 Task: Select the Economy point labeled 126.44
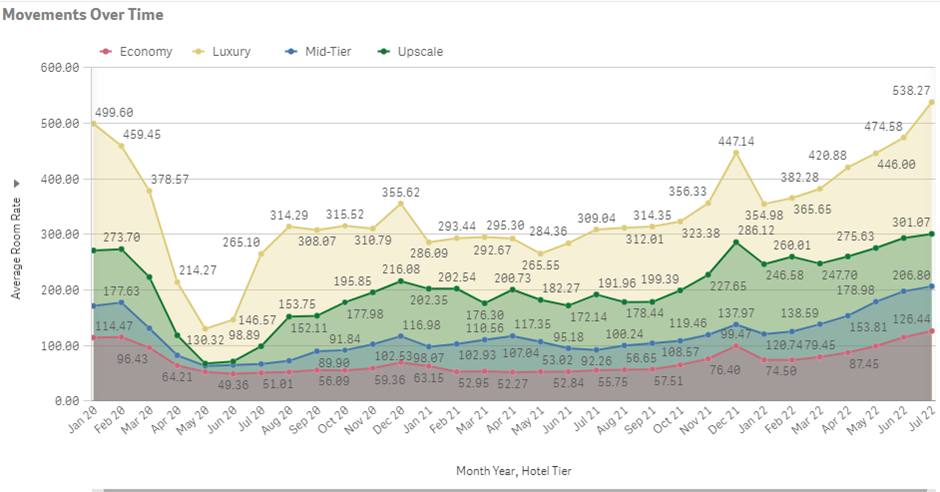pos(932,331)
